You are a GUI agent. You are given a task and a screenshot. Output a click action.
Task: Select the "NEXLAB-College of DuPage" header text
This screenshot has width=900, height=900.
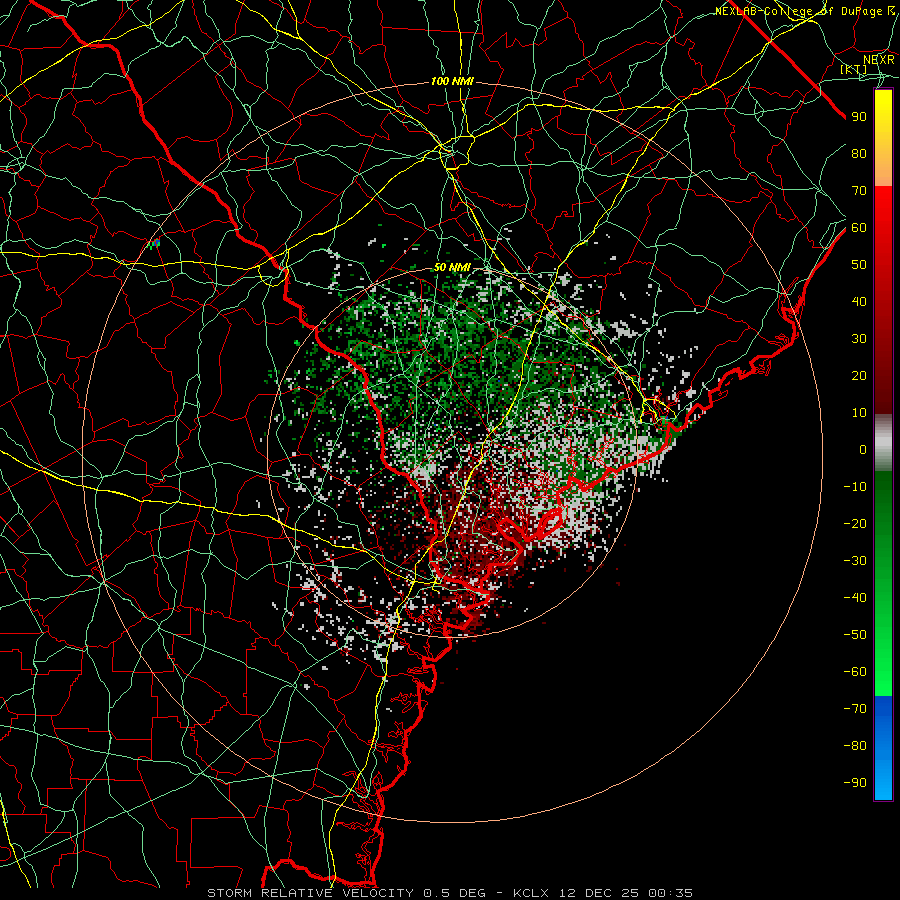tap(798, 11)
